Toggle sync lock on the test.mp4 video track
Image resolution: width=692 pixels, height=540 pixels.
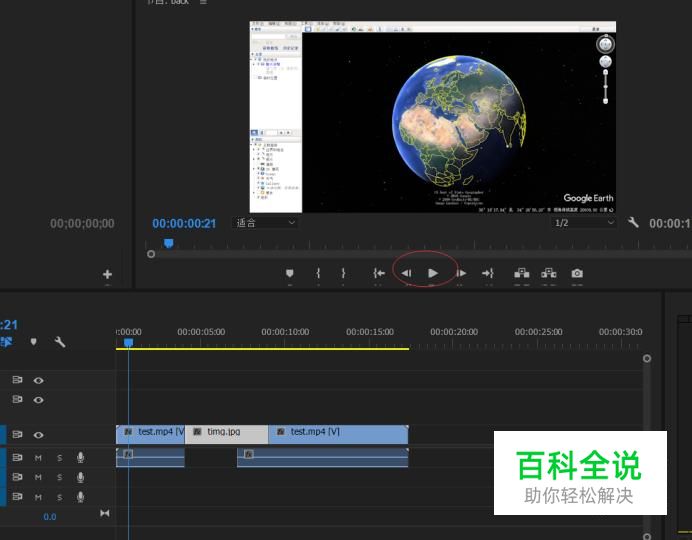tap(17, 435)
